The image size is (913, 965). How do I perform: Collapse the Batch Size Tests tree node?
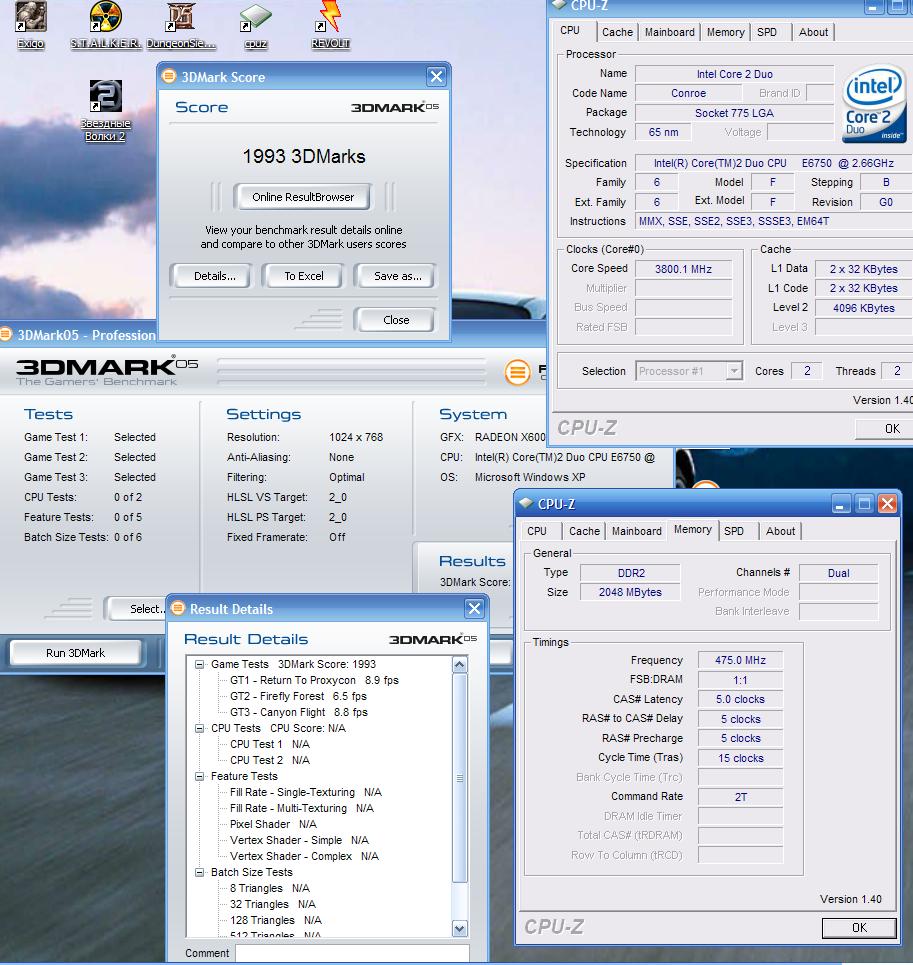[199, 872]
